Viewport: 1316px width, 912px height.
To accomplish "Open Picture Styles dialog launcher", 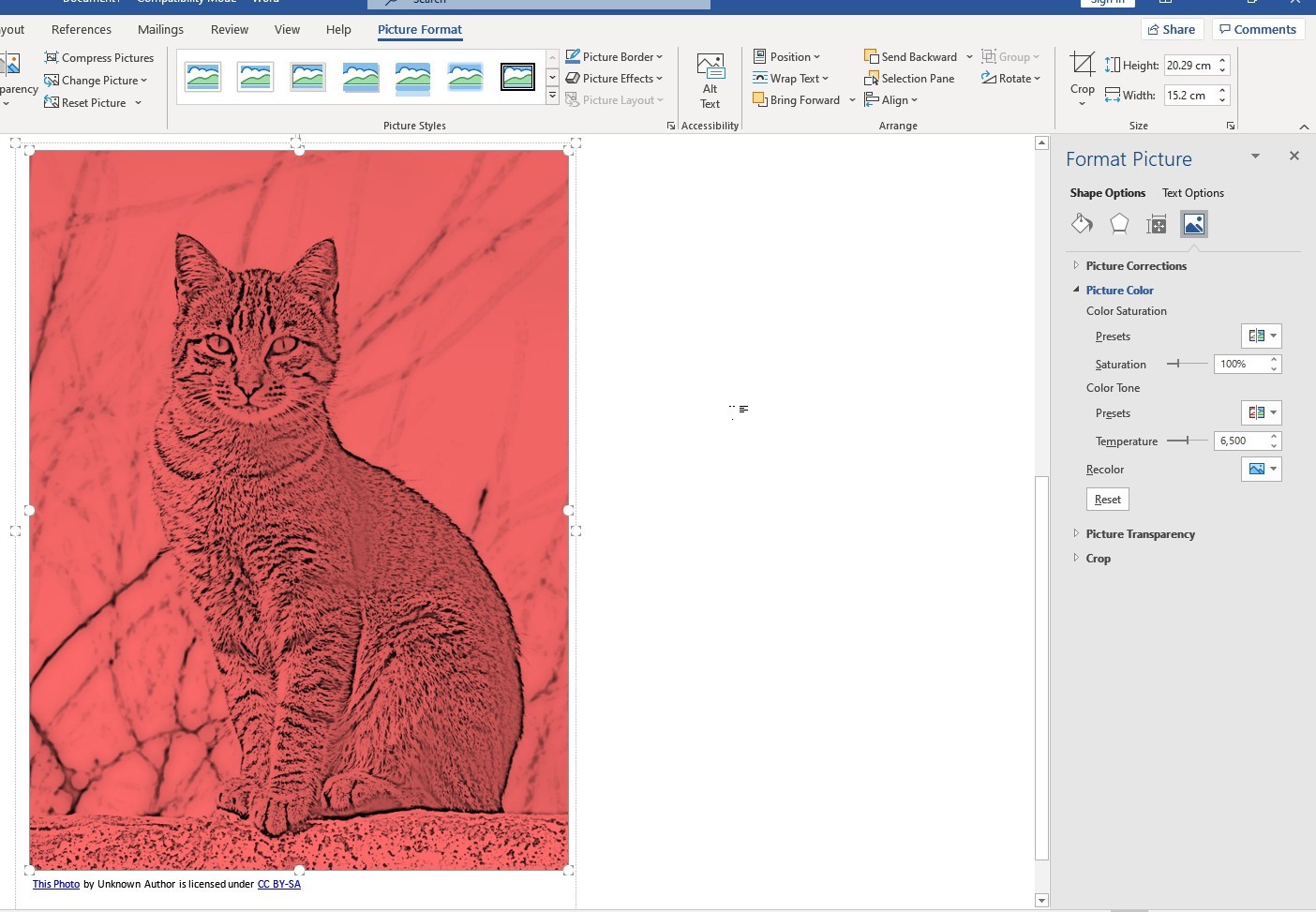I will [671, 126].
